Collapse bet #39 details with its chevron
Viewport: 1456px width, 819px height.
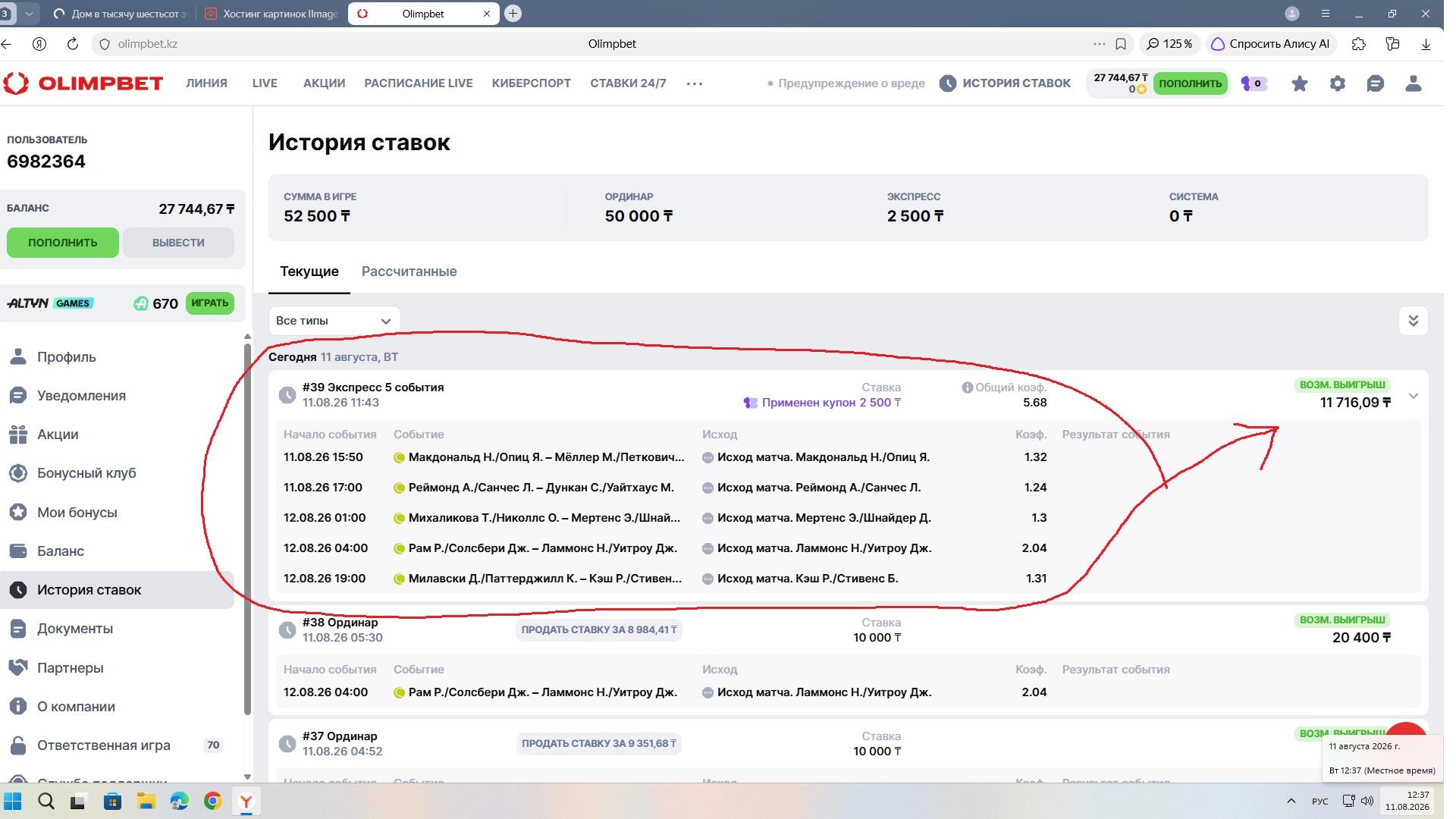[1414, 396]
